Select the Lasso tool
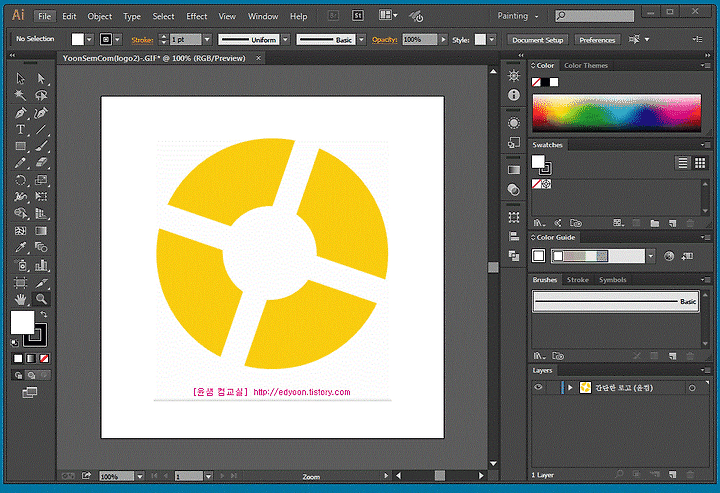 (41, 95)
